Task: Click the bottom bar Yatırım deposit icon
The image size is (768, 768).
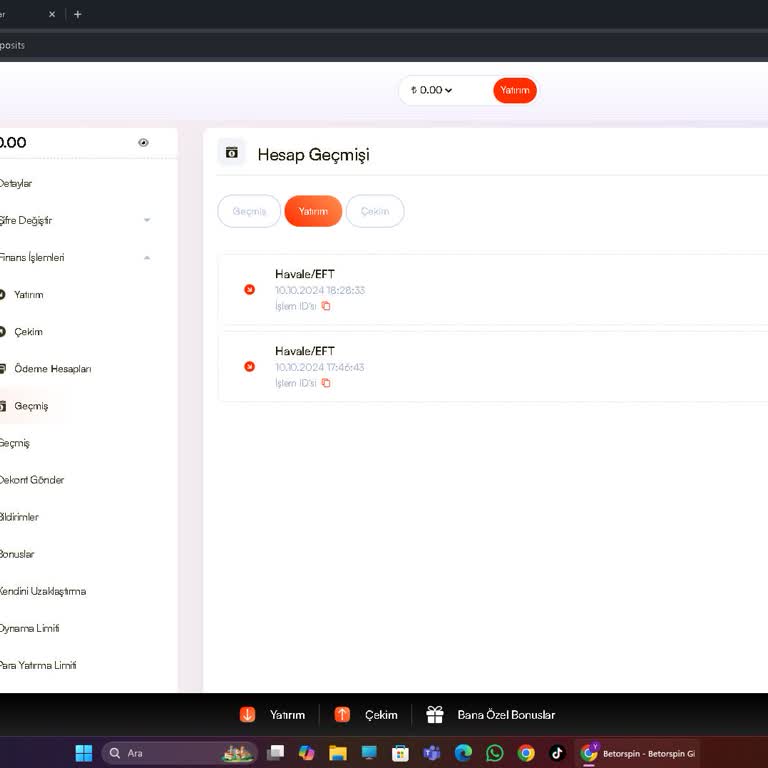Action: (247, 715)
